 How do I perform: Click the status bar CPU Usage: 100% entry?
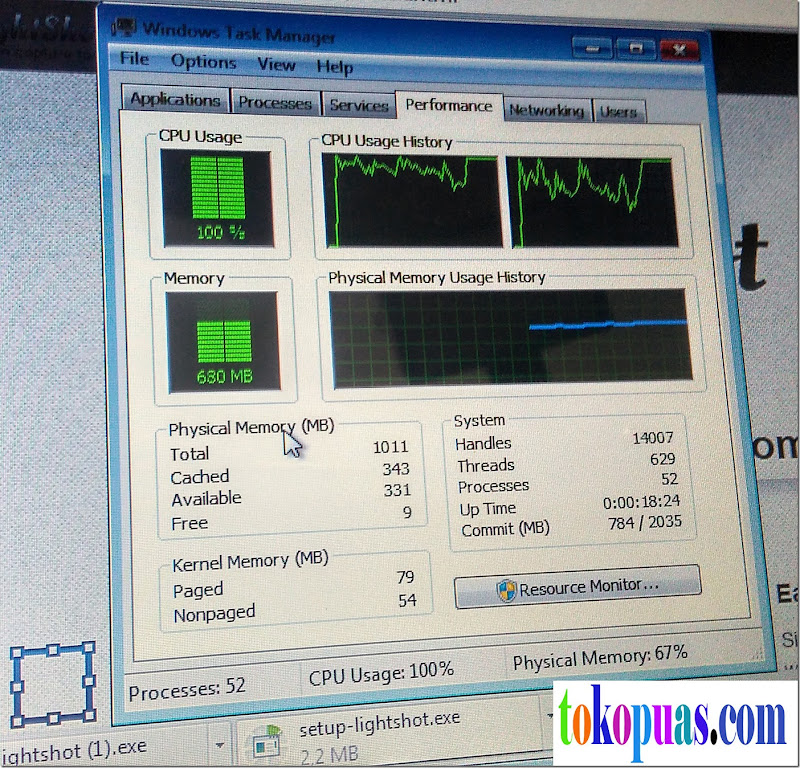coord(381,674)
